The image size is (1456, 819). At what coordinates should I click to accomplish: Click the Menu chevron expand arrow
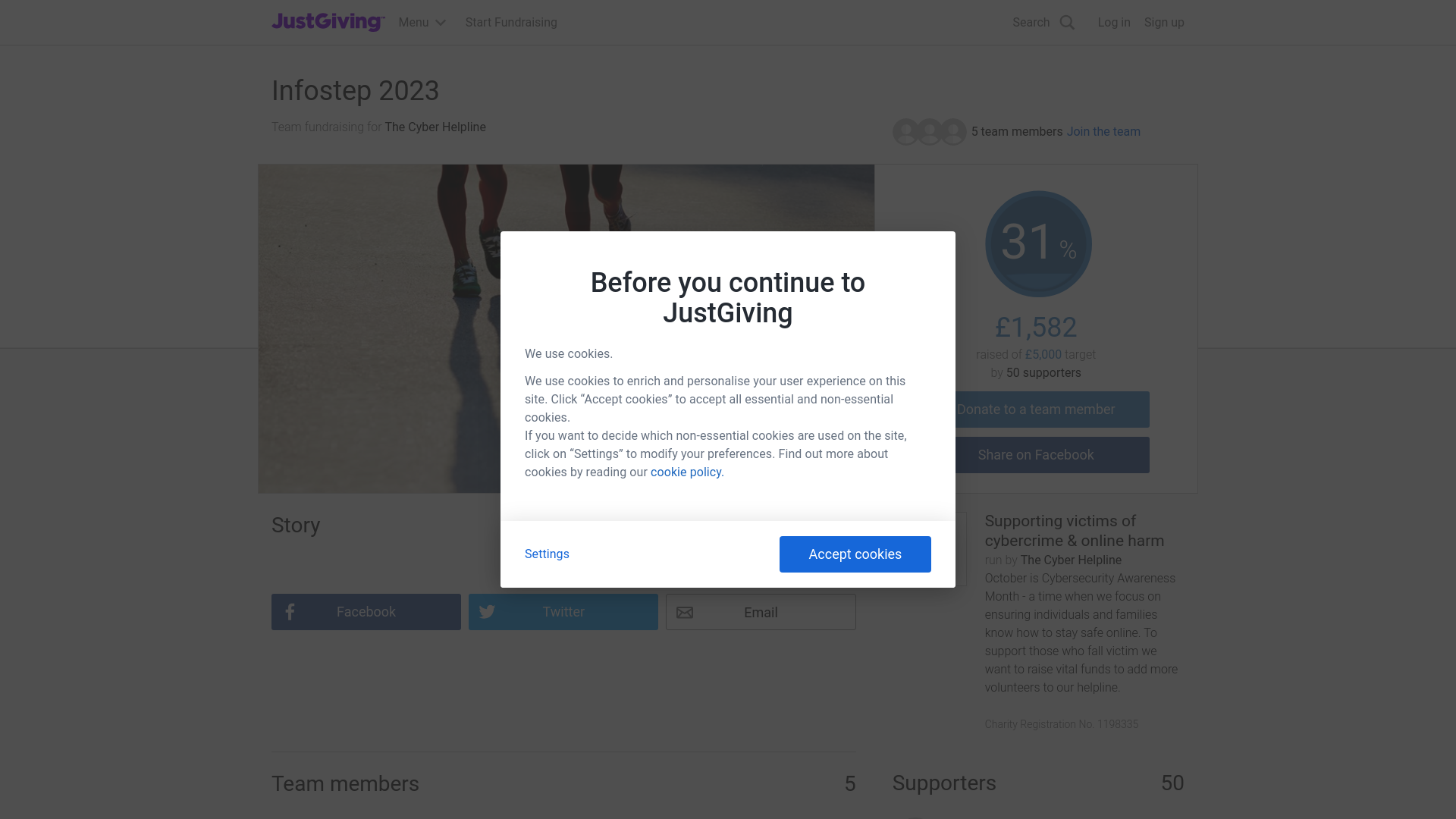pyautogui.click(x=441, y=22)
